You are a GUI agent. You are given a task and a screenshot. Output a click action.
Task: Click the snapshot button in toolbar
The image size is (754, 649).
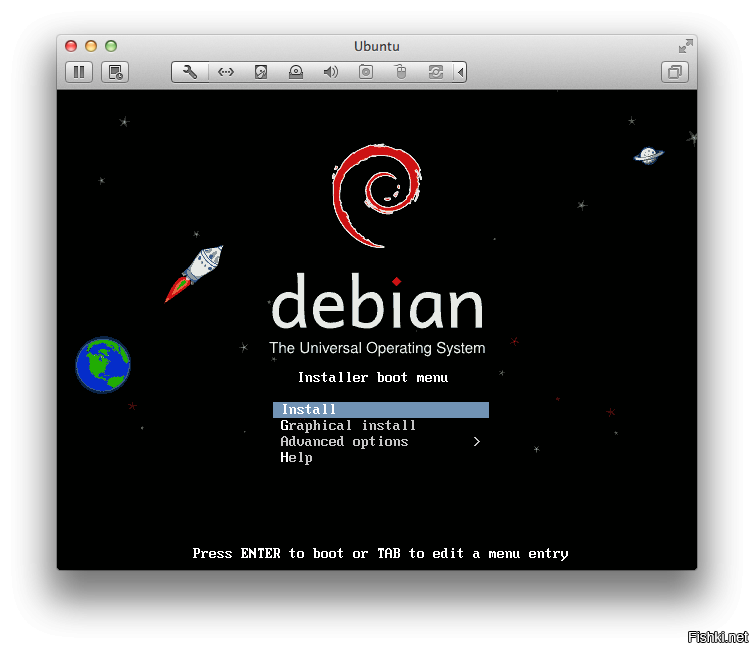click(115, 72)
